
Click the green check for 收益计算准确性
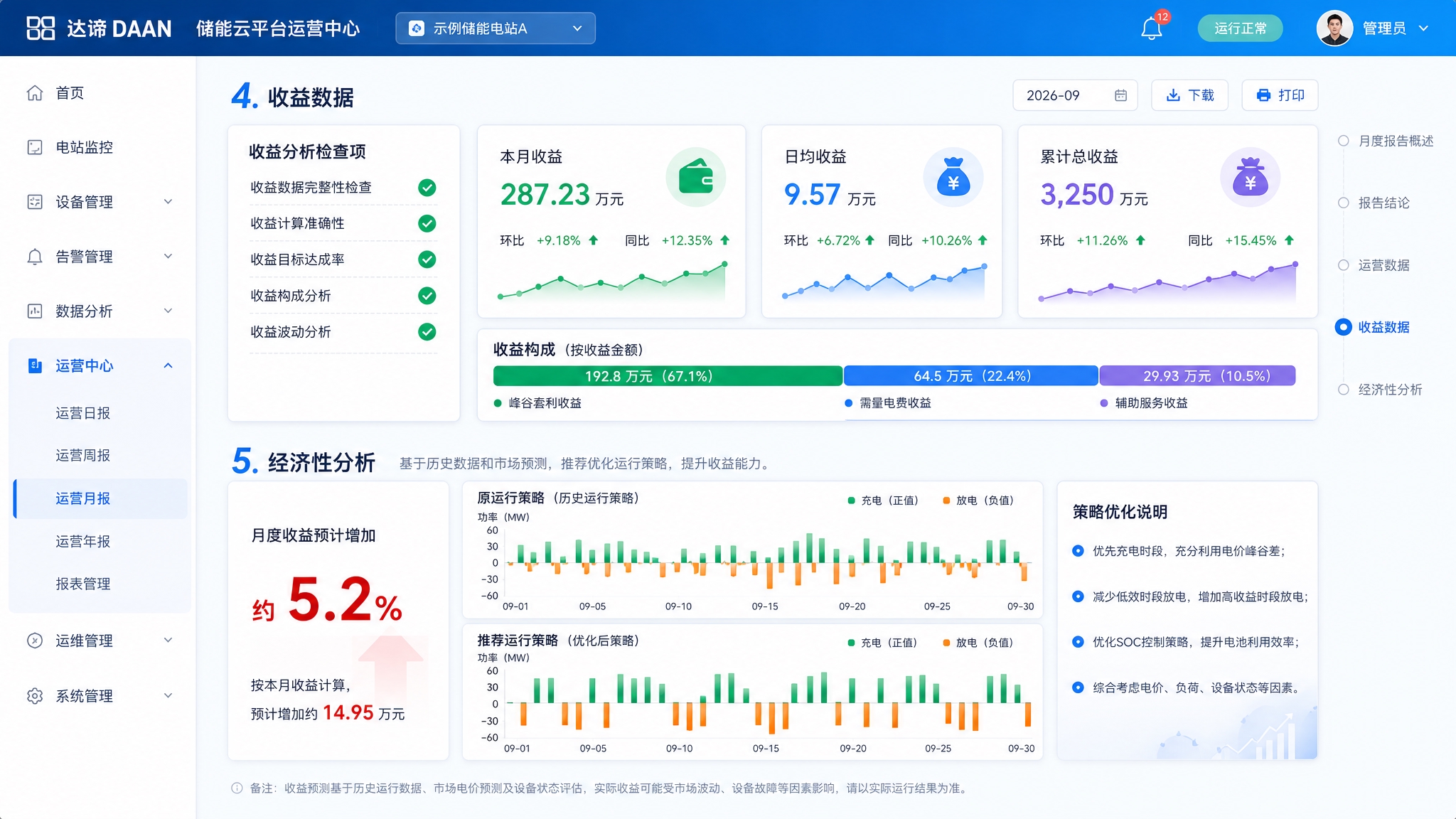click(427, 223)
